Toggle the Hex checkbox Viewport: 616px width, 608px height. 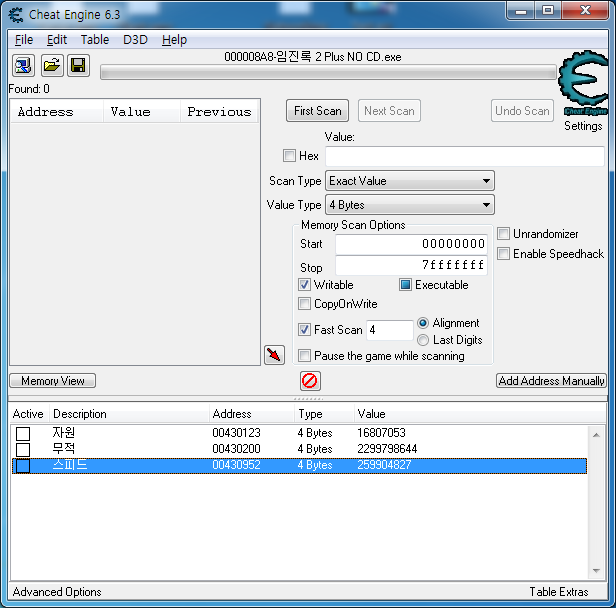tap(290, 156)
